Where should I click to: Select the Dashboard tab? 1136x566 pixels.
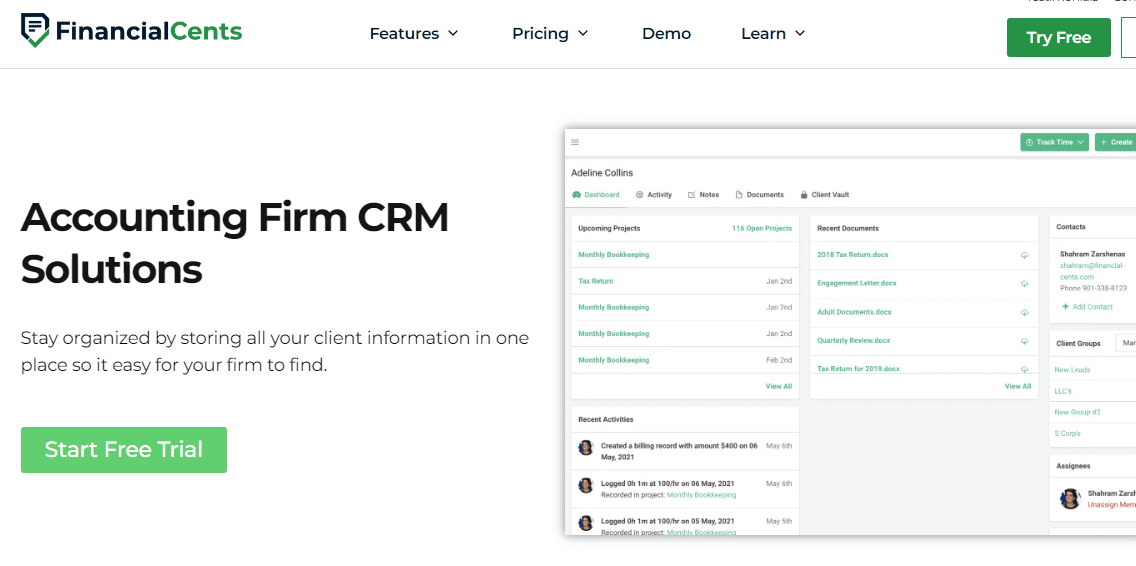pyautogui.click(x=596, y=195)
